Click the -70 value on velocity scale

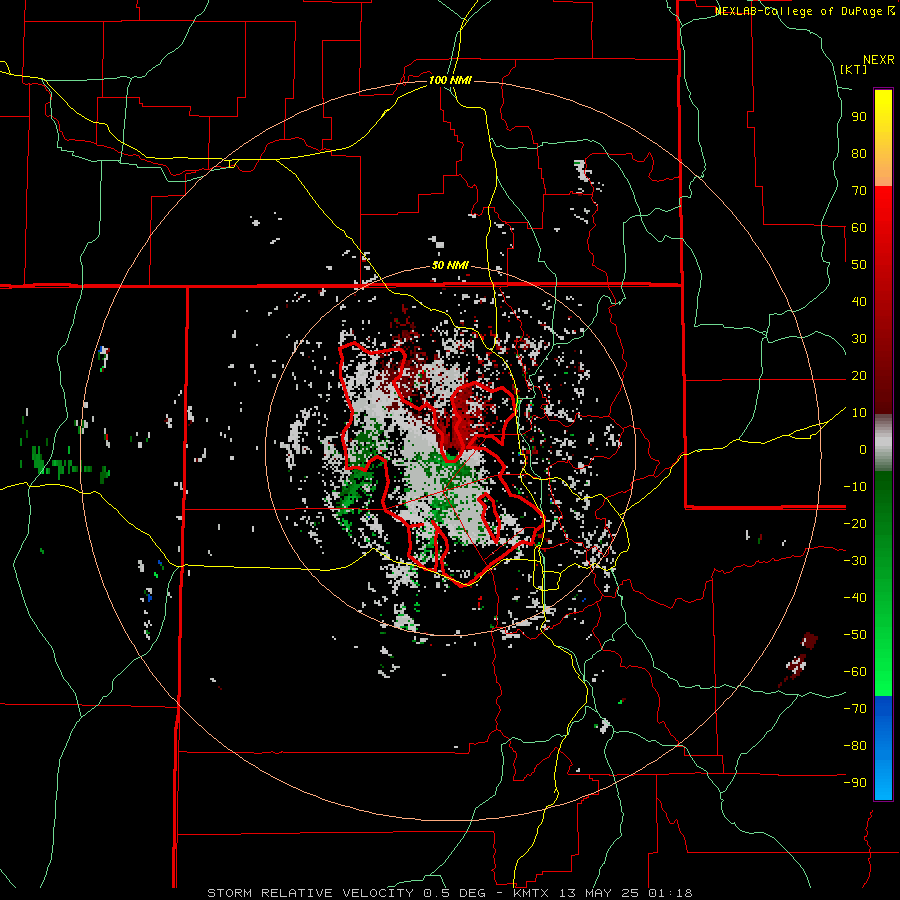[x=855, y=709]
